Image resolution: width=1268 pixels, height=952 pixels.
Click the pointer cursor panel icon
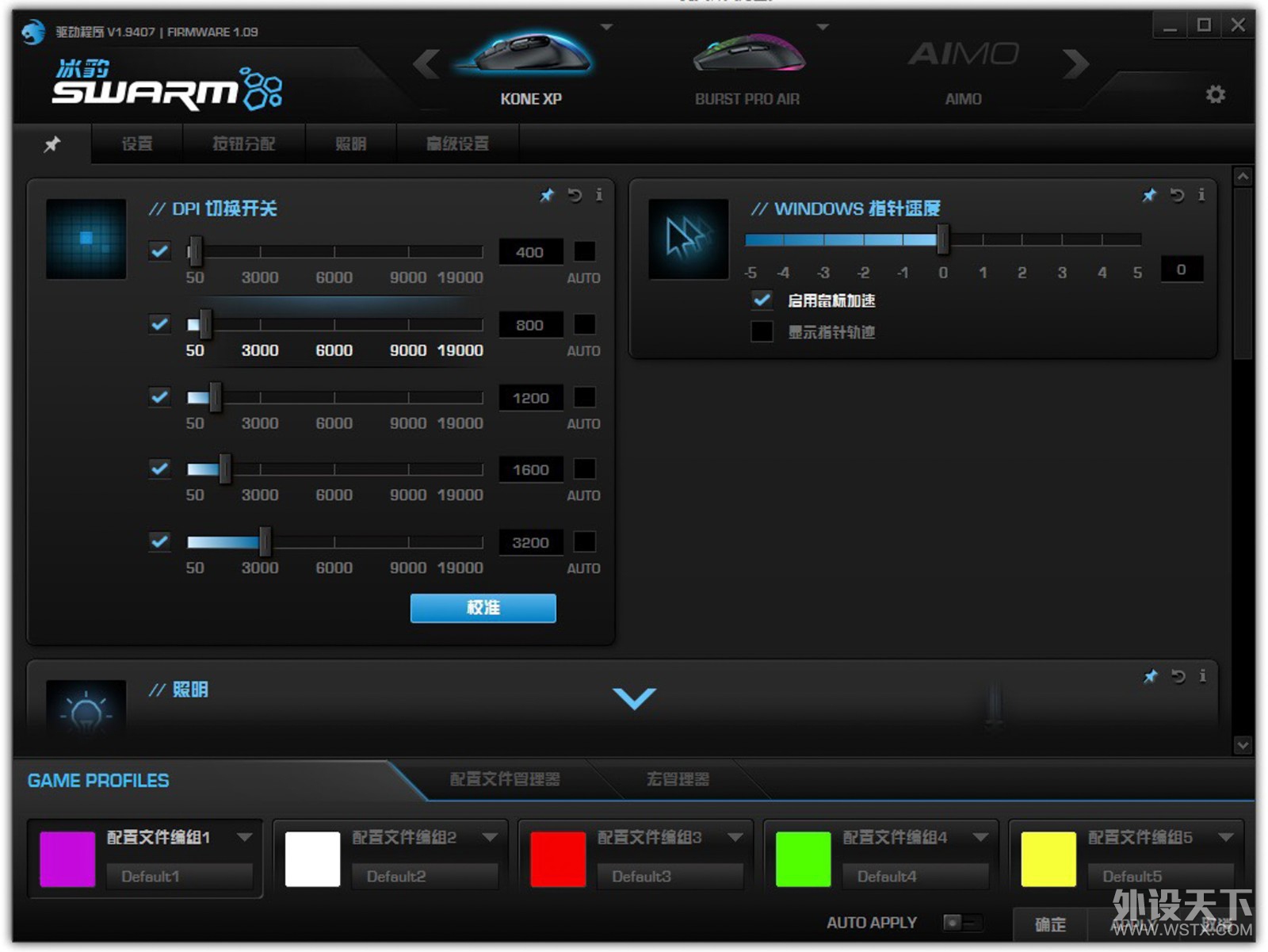coord(689,239)
